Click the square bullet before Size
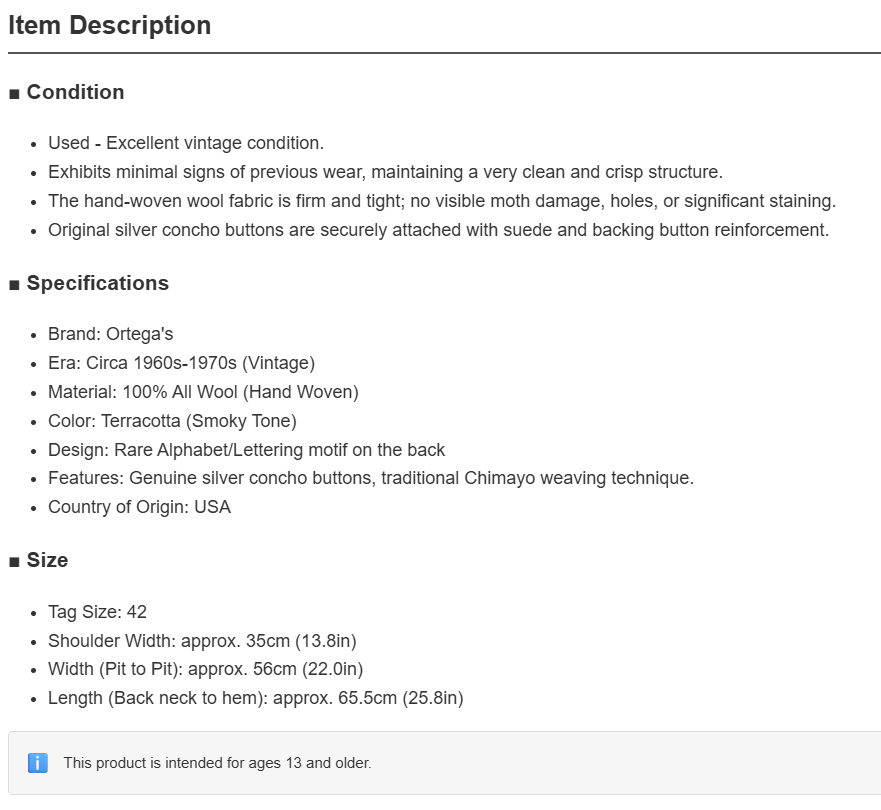Viewport: 881px width, 810px height. (x=15, y=562)
